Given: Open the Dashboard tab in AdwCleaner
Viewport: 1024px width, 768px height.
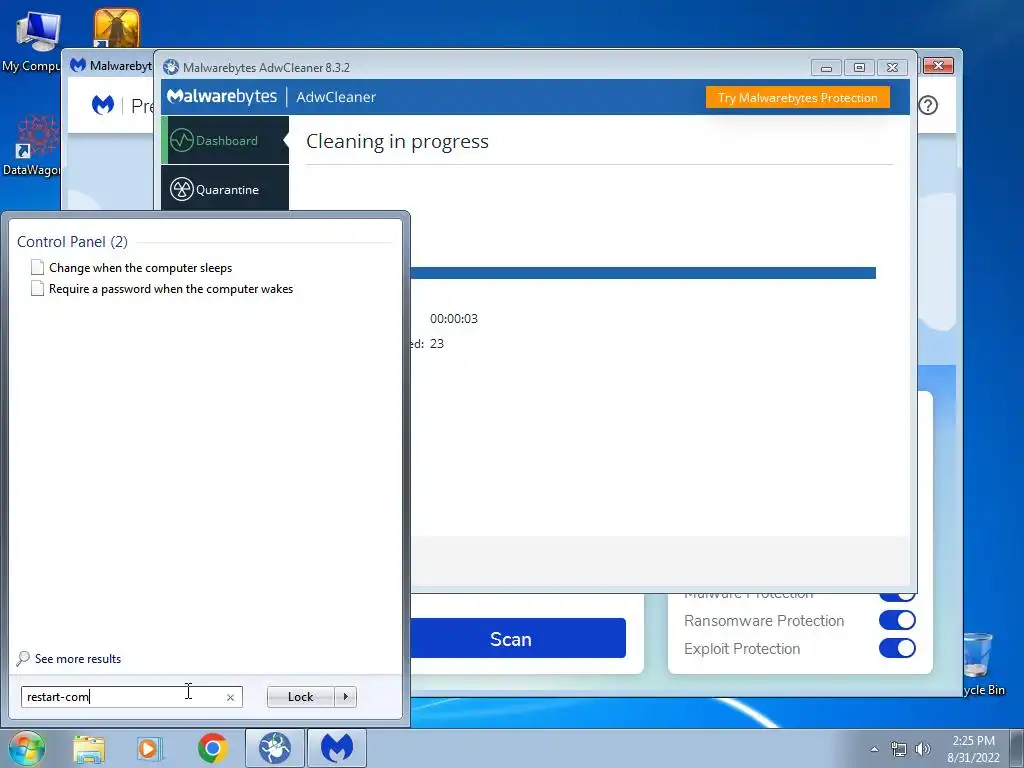Looking at the screenshot, I should click(x=226, y=140).
